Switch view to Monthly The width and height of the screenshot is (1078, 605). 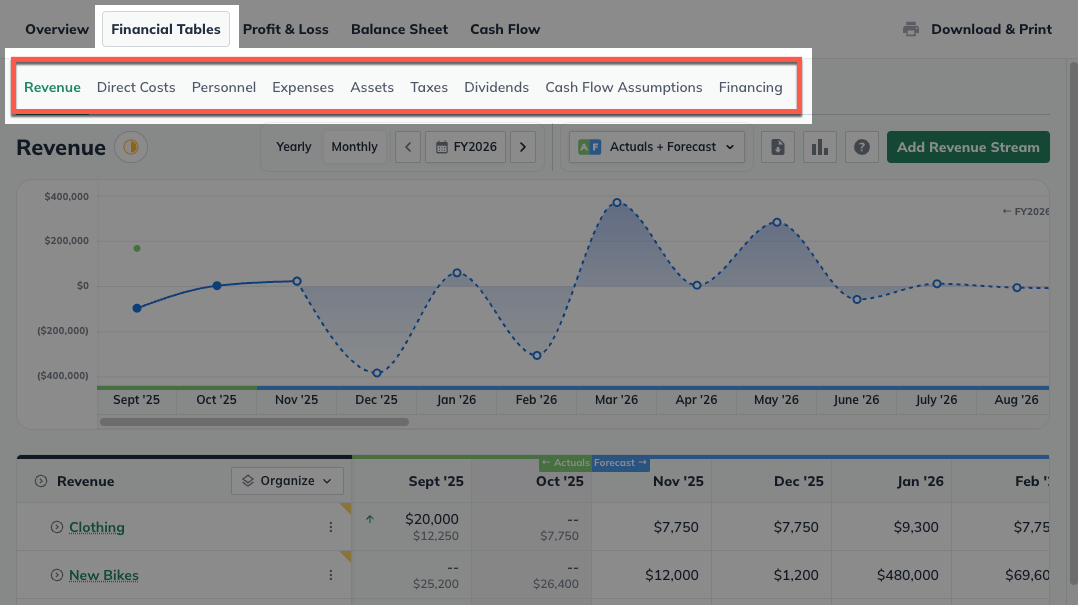point(354,147)
